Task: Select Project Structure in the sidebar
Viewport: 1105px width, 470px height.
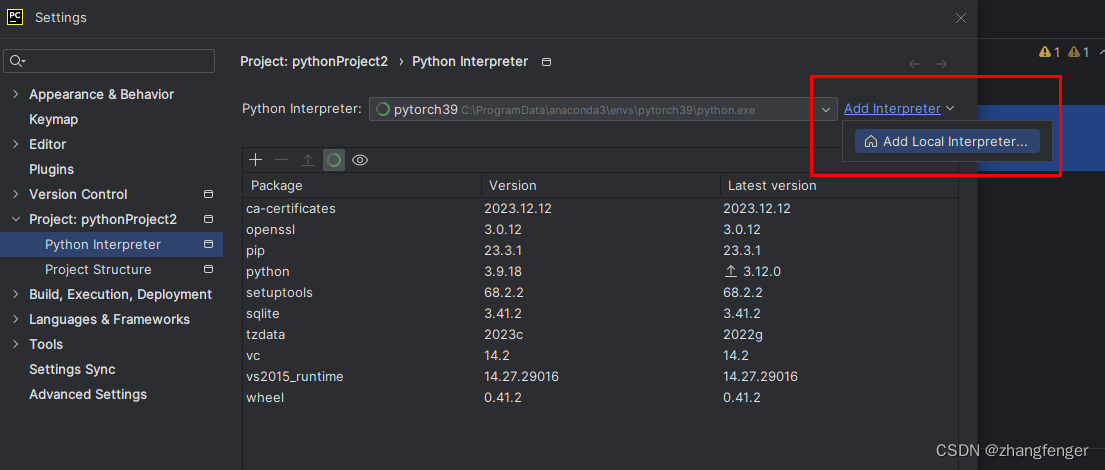Action: click(111, 269)
